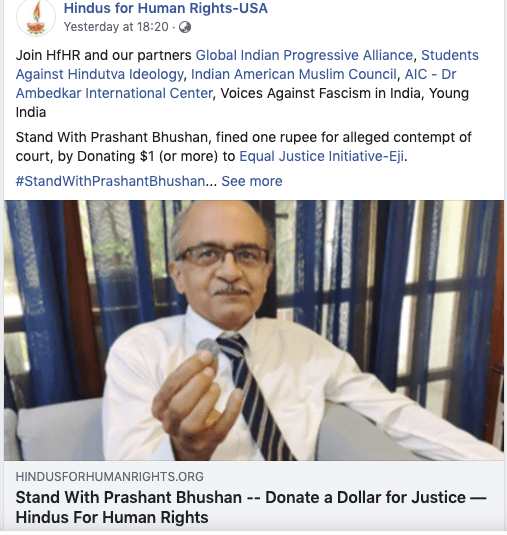Click the HINDUSFORHUMANRIGHTS.ORG domain label
The image size is (507, 535).
point(110,476)
